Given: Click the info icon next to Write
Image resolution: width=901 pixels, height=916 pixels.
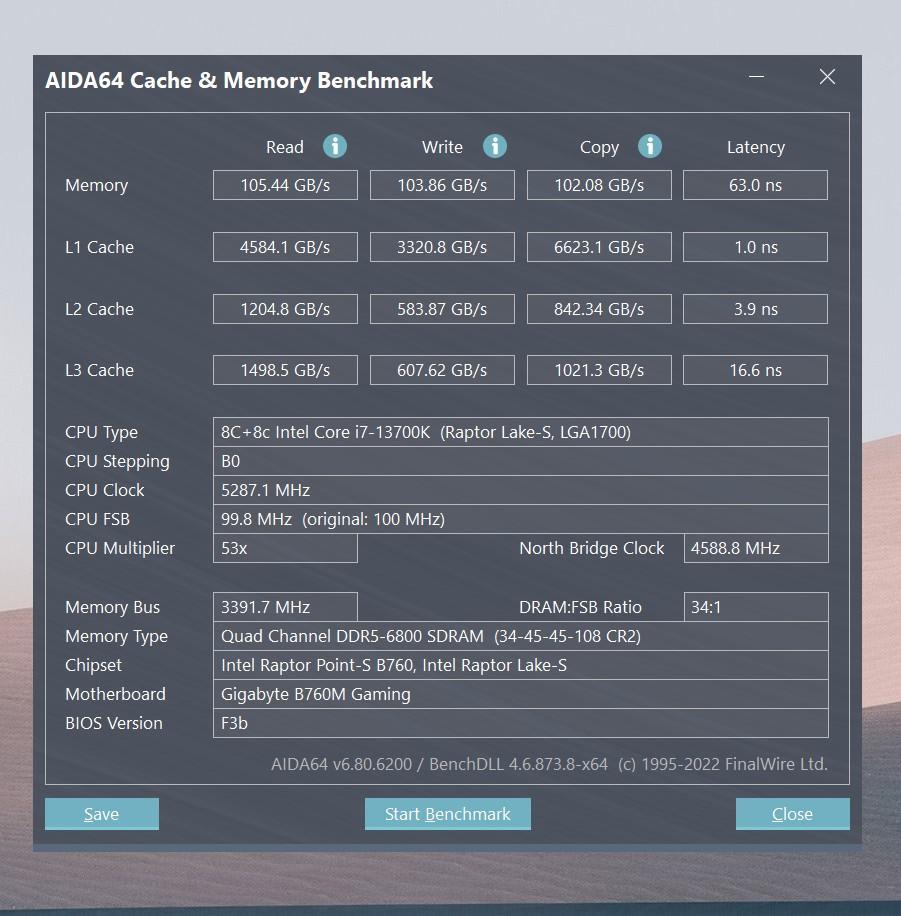Looking at the screenshot, I should pos(495,146).
